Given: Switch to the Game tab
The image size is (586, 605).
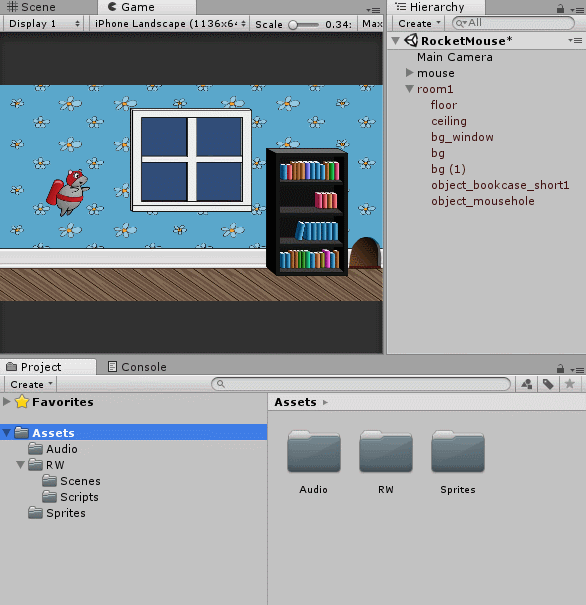Looking at the screenshot, I should pos(131,7).
